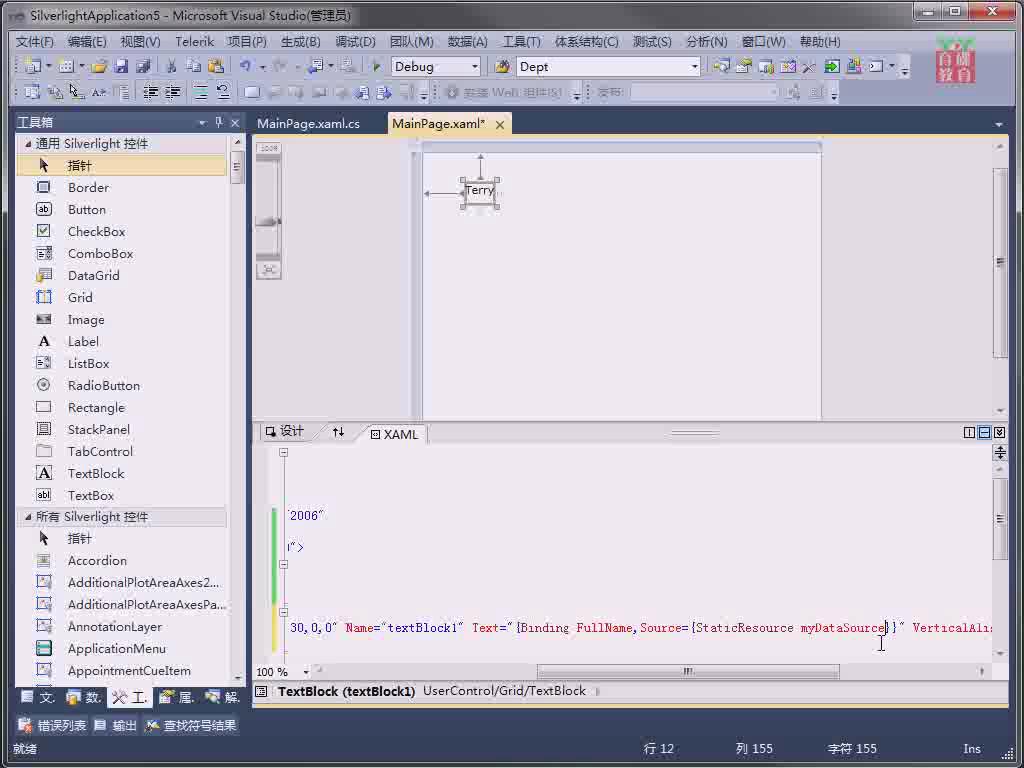Click the New Project toolbar icon
The image size is (1024, 768).
tap(33, 66)
